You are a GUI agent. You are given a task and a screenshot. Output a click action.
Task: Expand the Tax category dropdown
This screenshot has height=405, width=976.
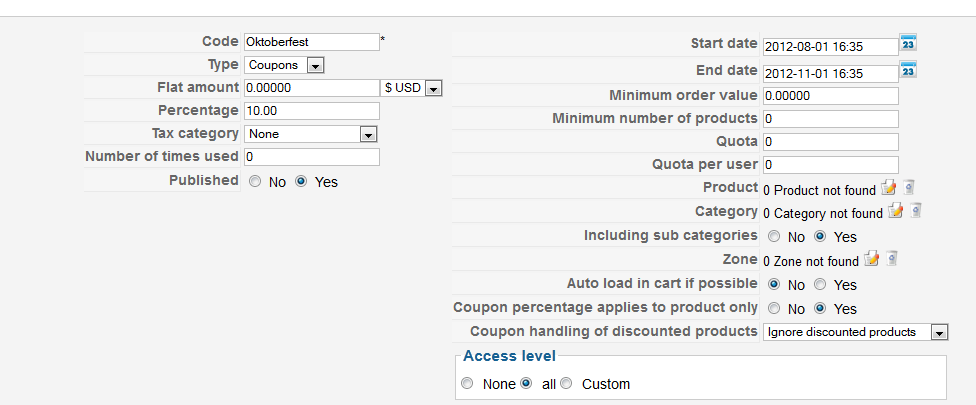click(x=311, y=134)
